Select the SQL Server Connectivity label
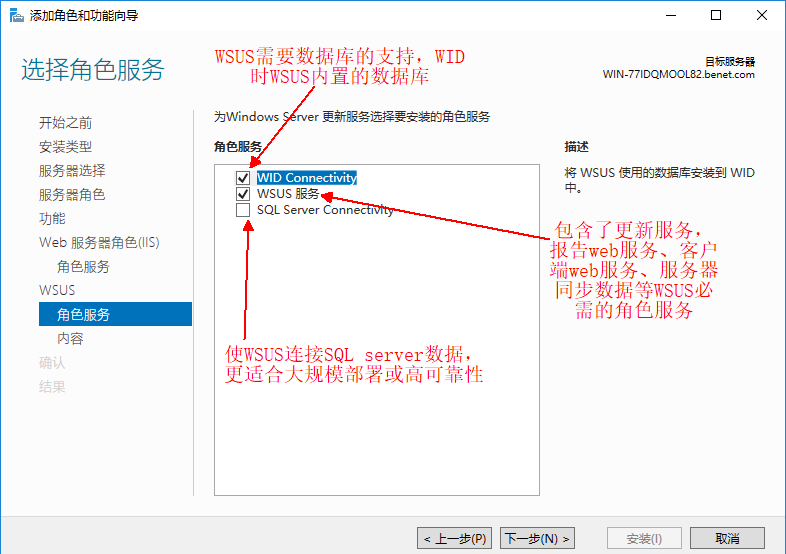Image resolution: width=786 pixels, height=554 pixels. (x=325, y=210)
